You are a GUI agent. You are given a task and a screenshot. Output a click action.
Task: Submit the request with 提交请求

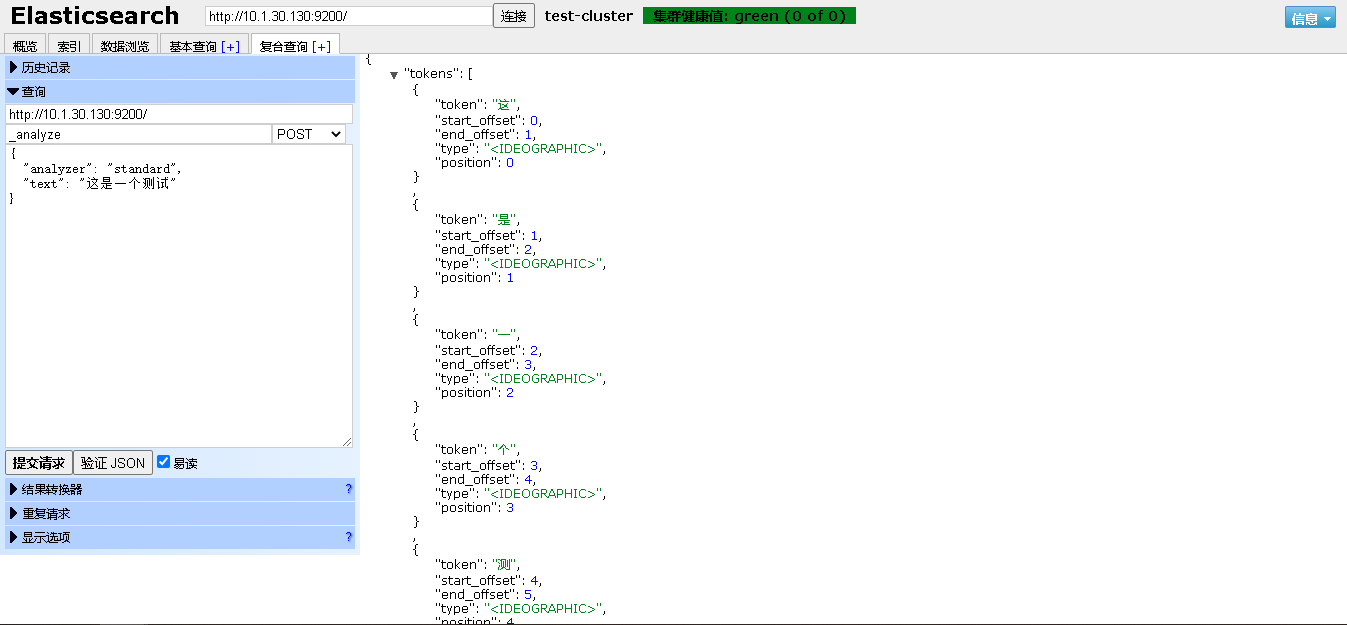pos(39,463)
